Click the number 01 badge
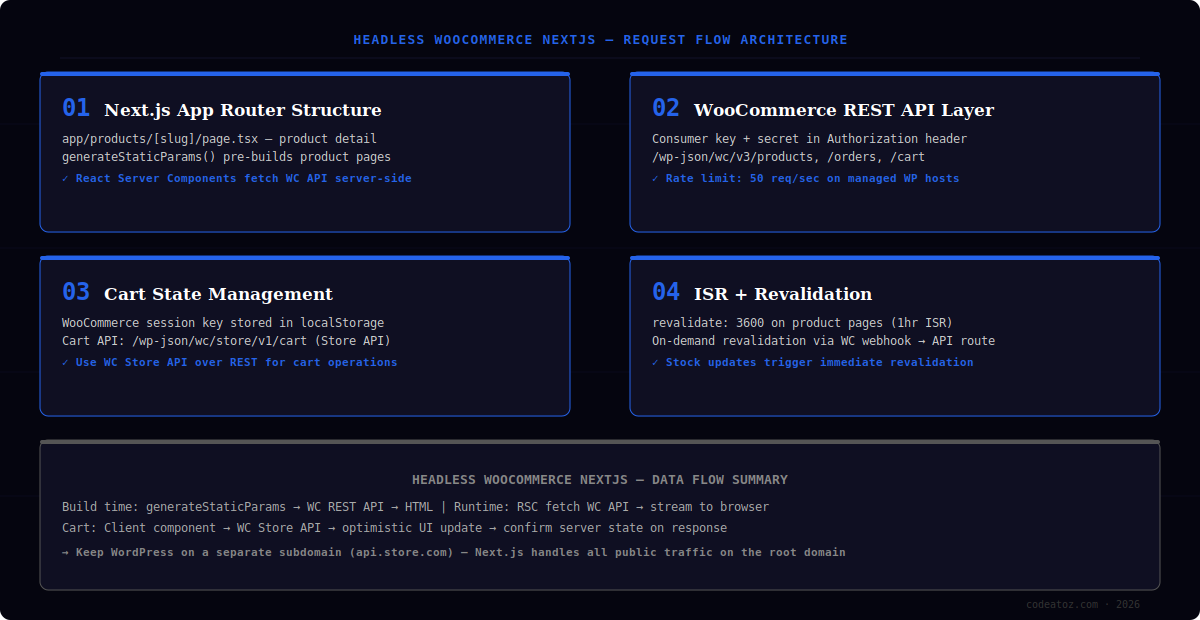 (x=76, y=108)
